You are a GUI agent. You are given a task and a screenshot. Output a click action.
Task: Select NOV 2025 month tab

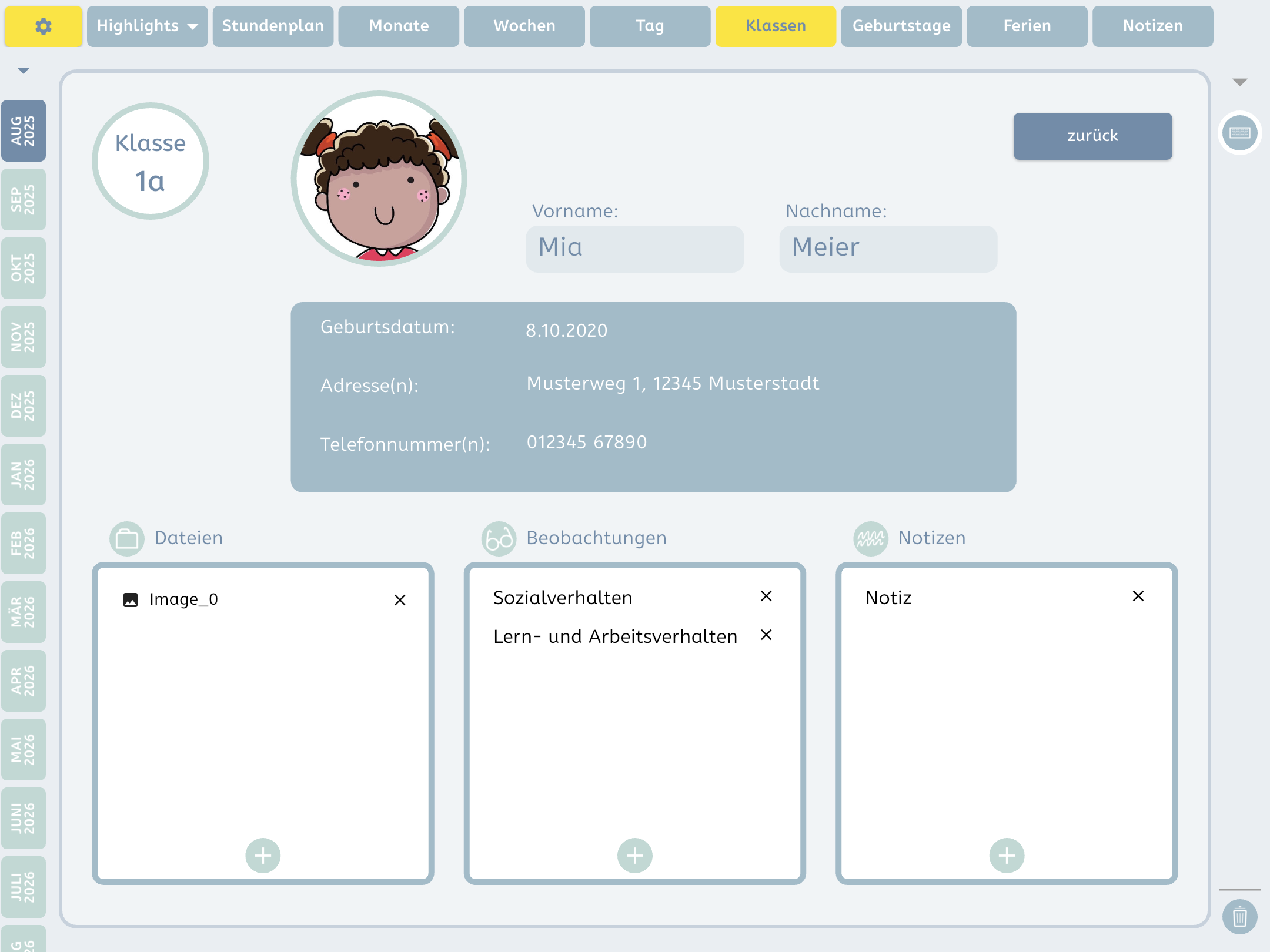pos(24,337)
